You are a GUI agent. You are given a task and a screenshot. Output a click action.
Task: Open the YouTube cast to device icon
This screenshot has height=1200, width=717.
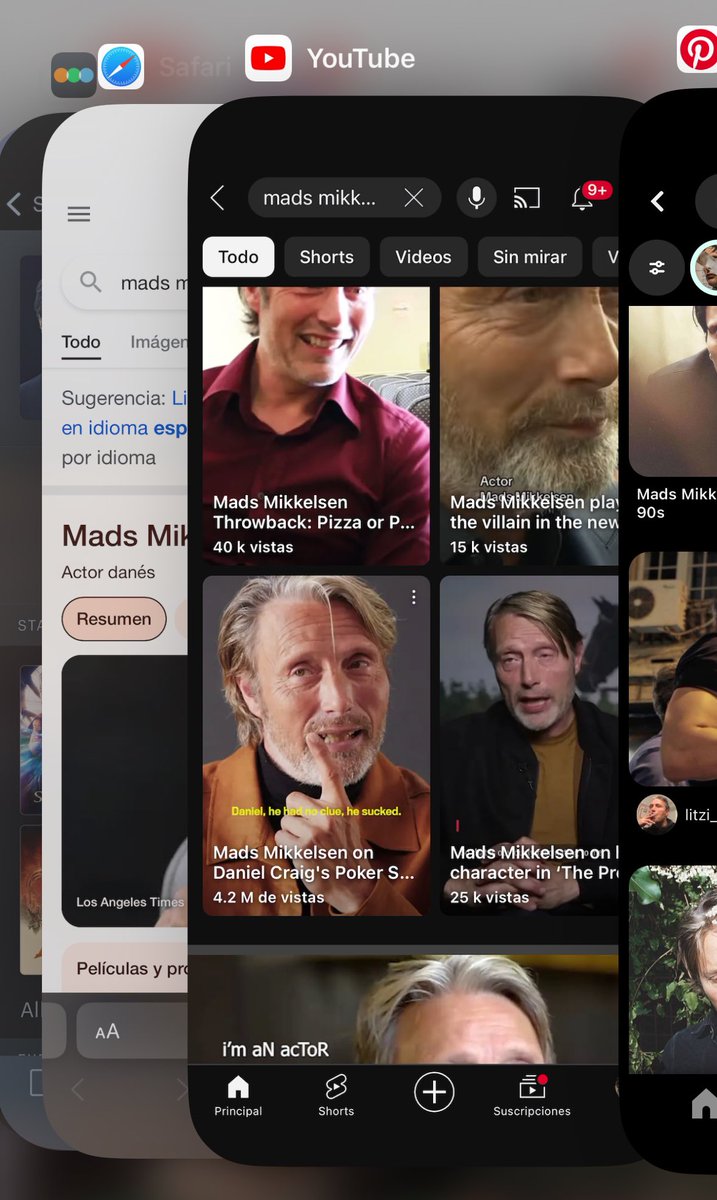pos(526,198)
